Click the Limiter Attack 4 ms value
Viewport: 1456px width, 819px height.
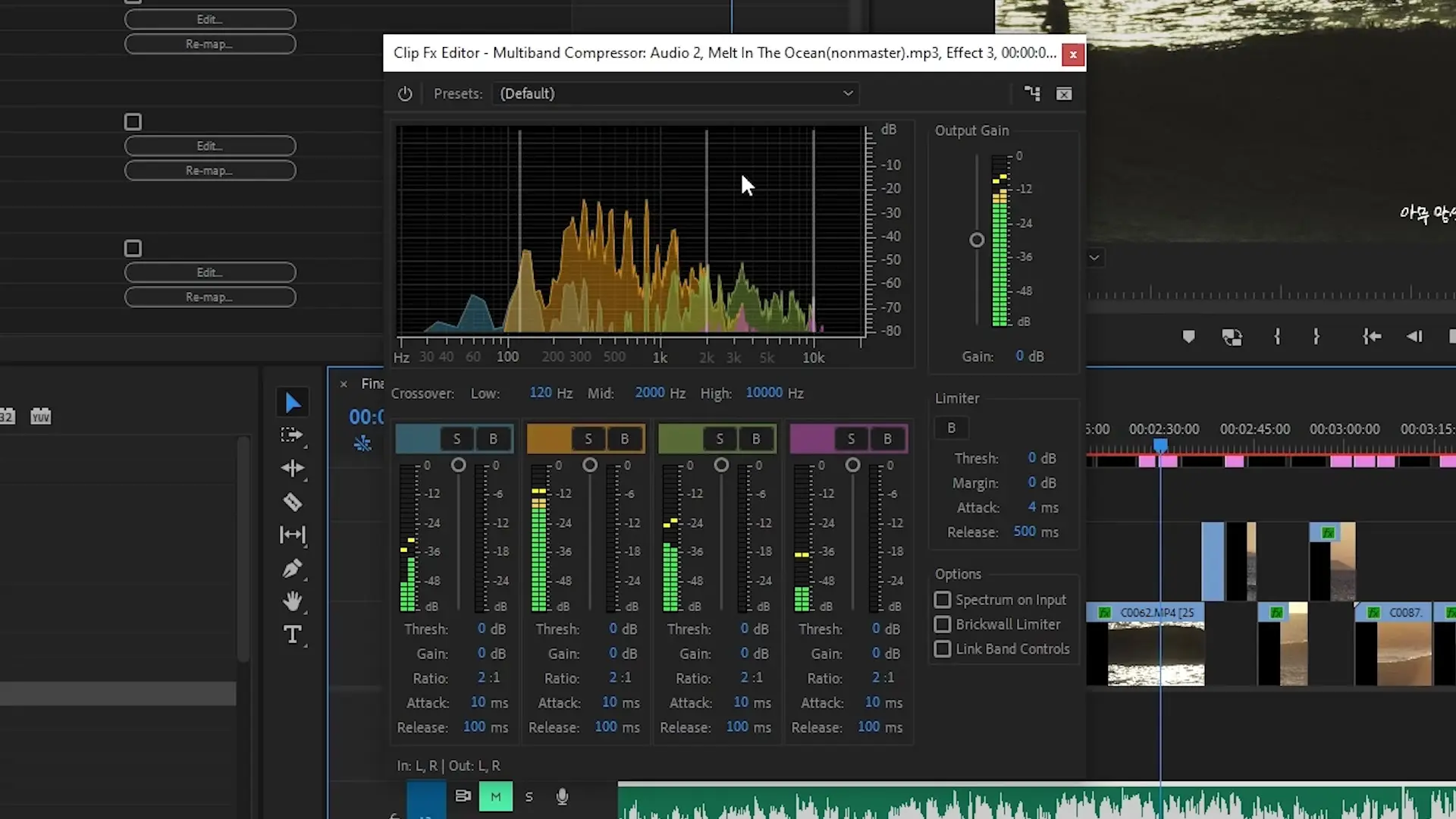[x=1031, y=507]
